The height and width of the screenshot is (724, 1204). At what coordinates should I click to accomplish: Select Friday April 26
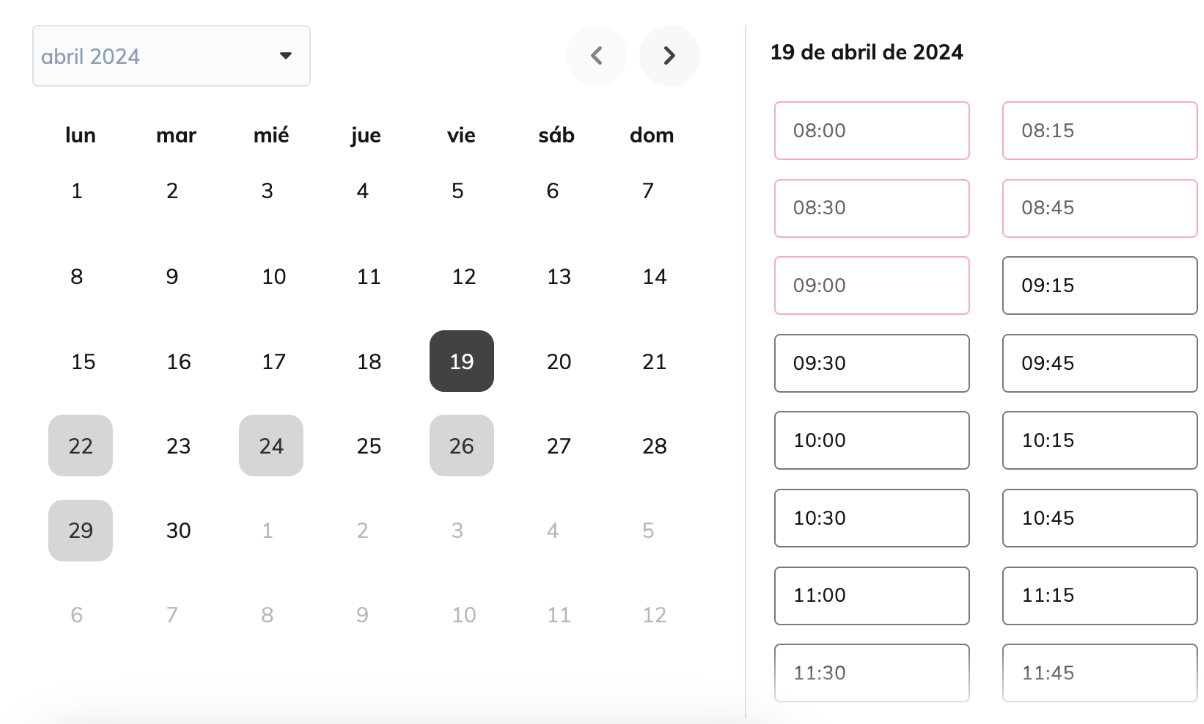[x=461, y=446]
